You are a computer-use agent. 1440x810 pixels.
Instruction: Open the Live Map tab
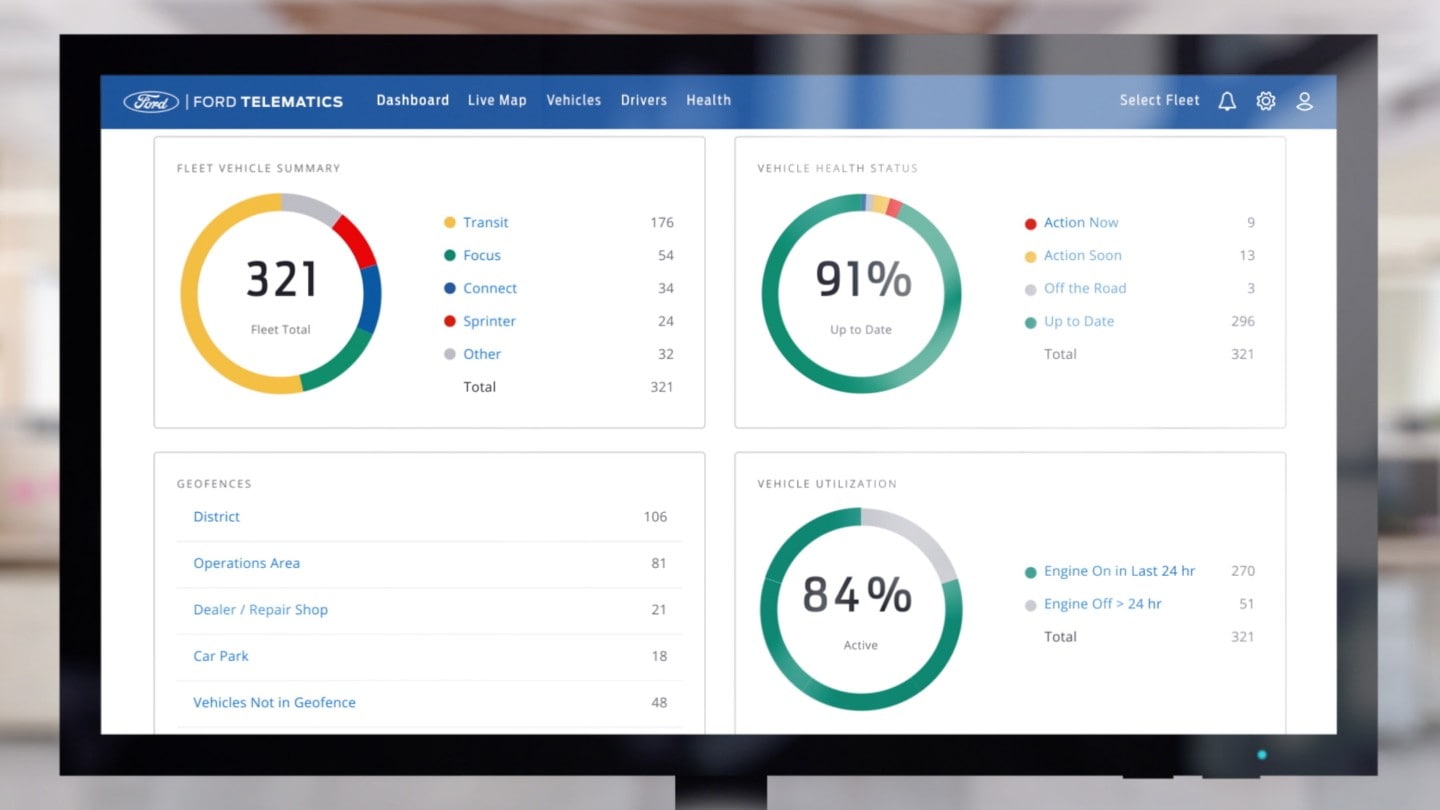[497, 100]
